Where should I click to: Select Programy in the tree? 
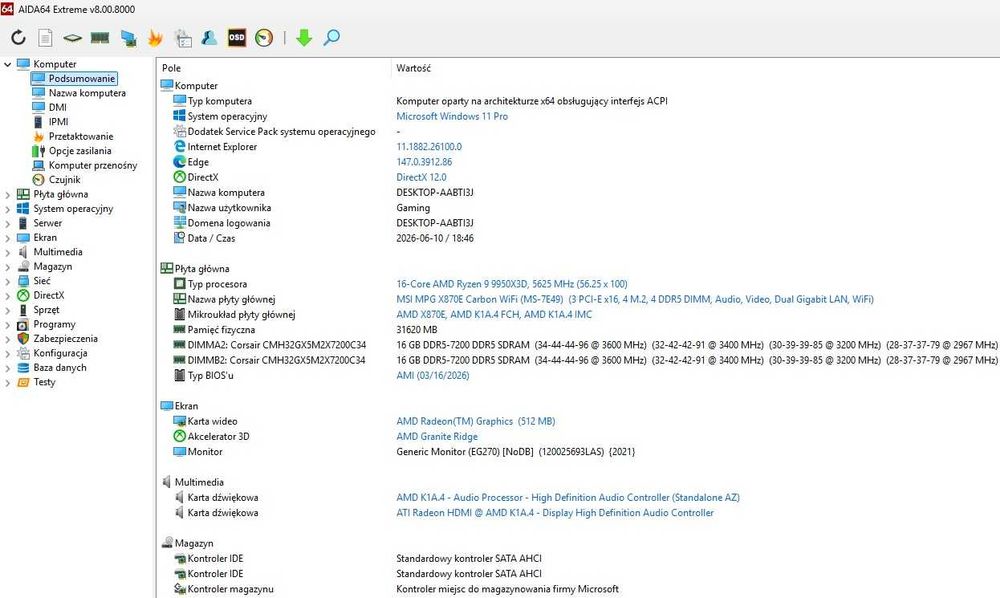54,324
